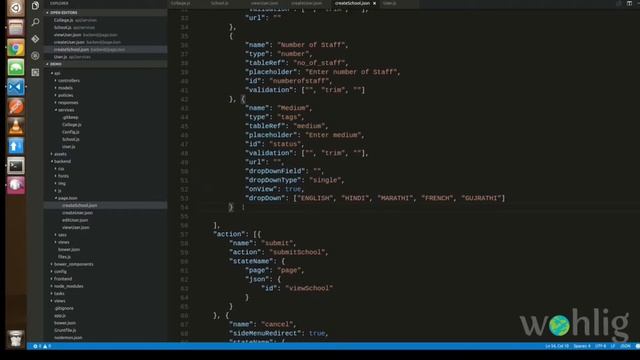Expand the tasks folder
640x360 pixels.
point(59,294)
